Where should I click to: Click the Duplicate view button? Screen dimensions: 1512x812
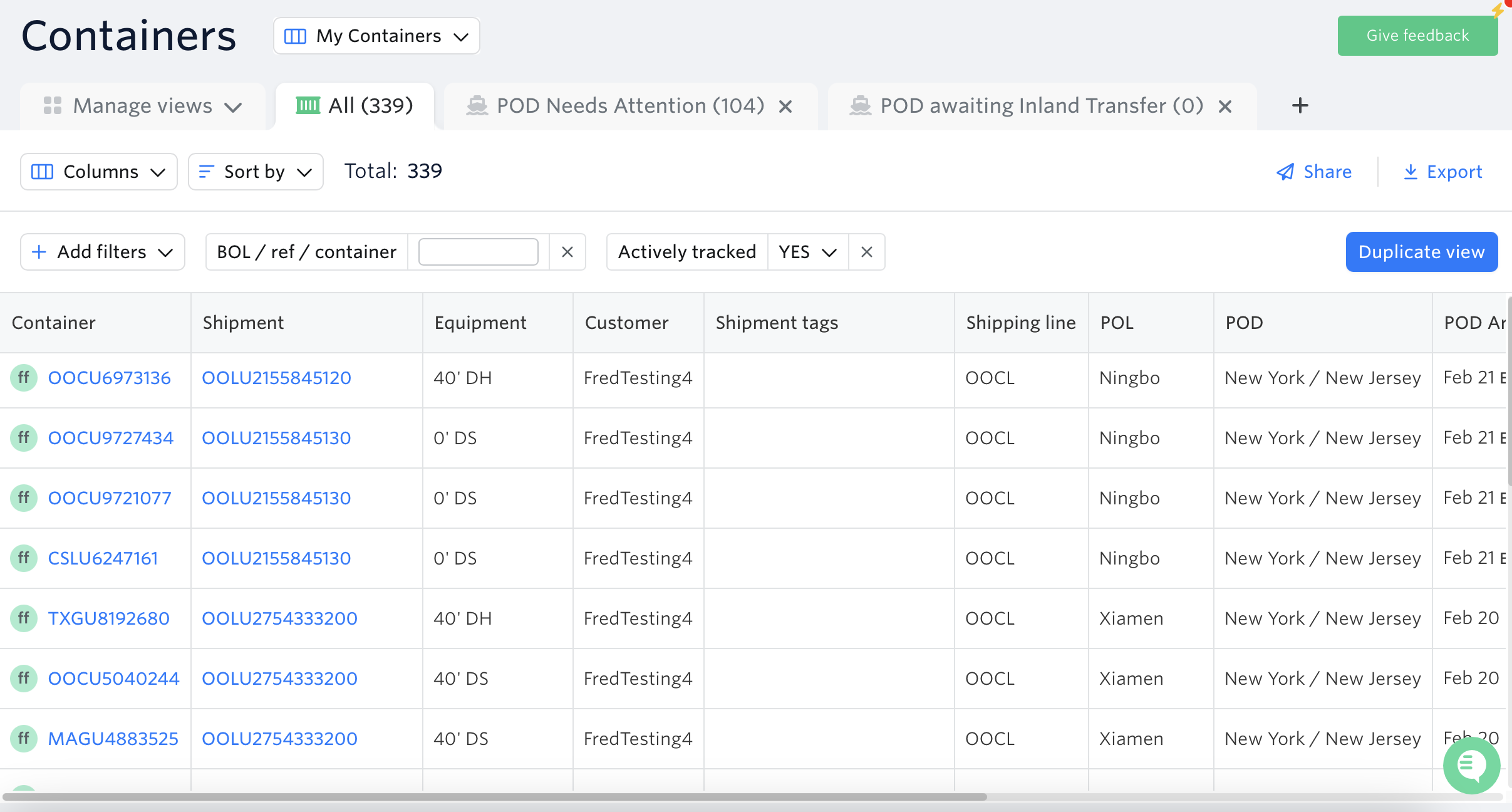pos(1421,252)
